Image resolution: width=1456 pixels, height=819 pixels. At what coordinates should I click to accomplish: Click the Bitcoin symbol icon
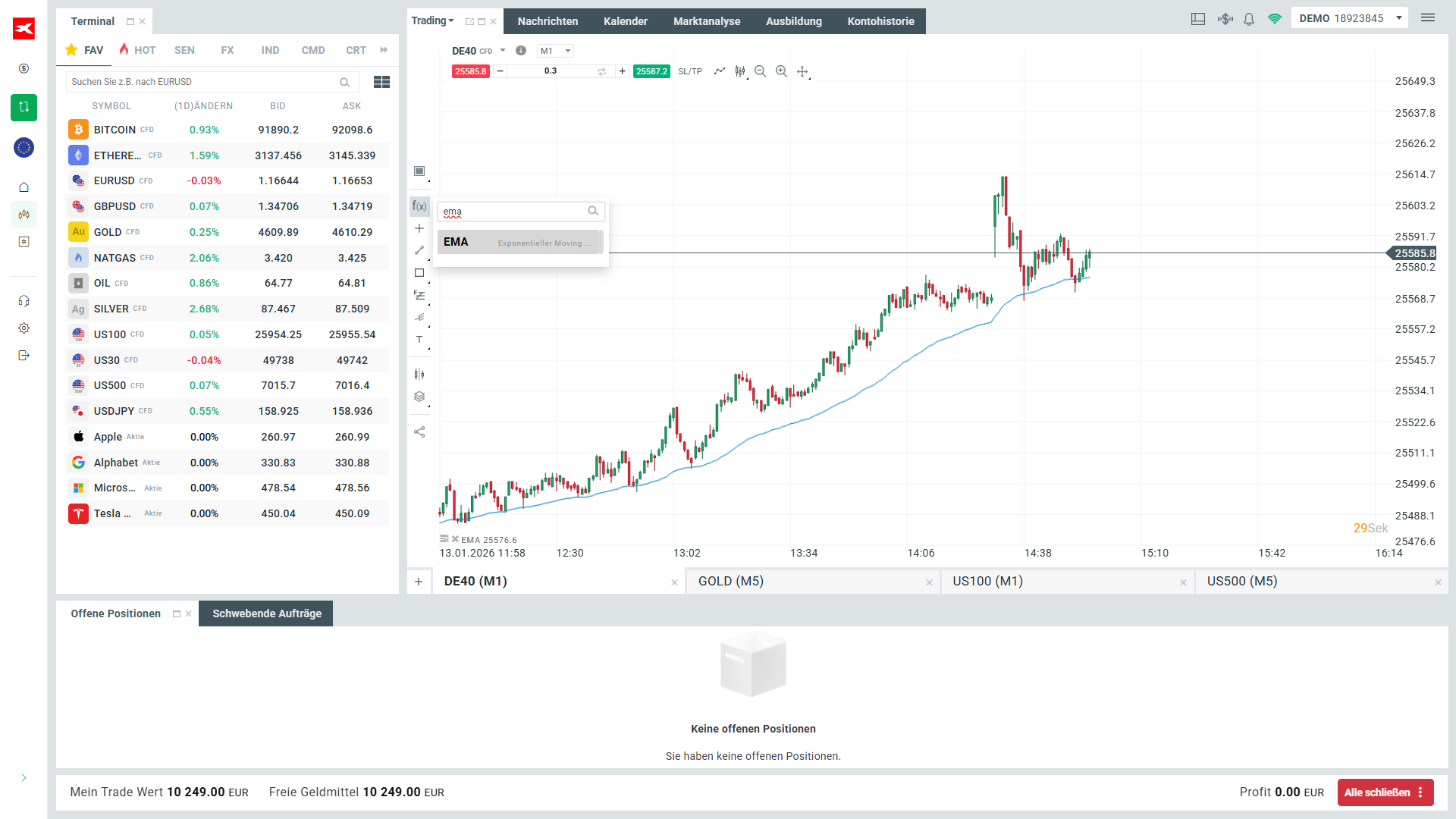[78, 130]
